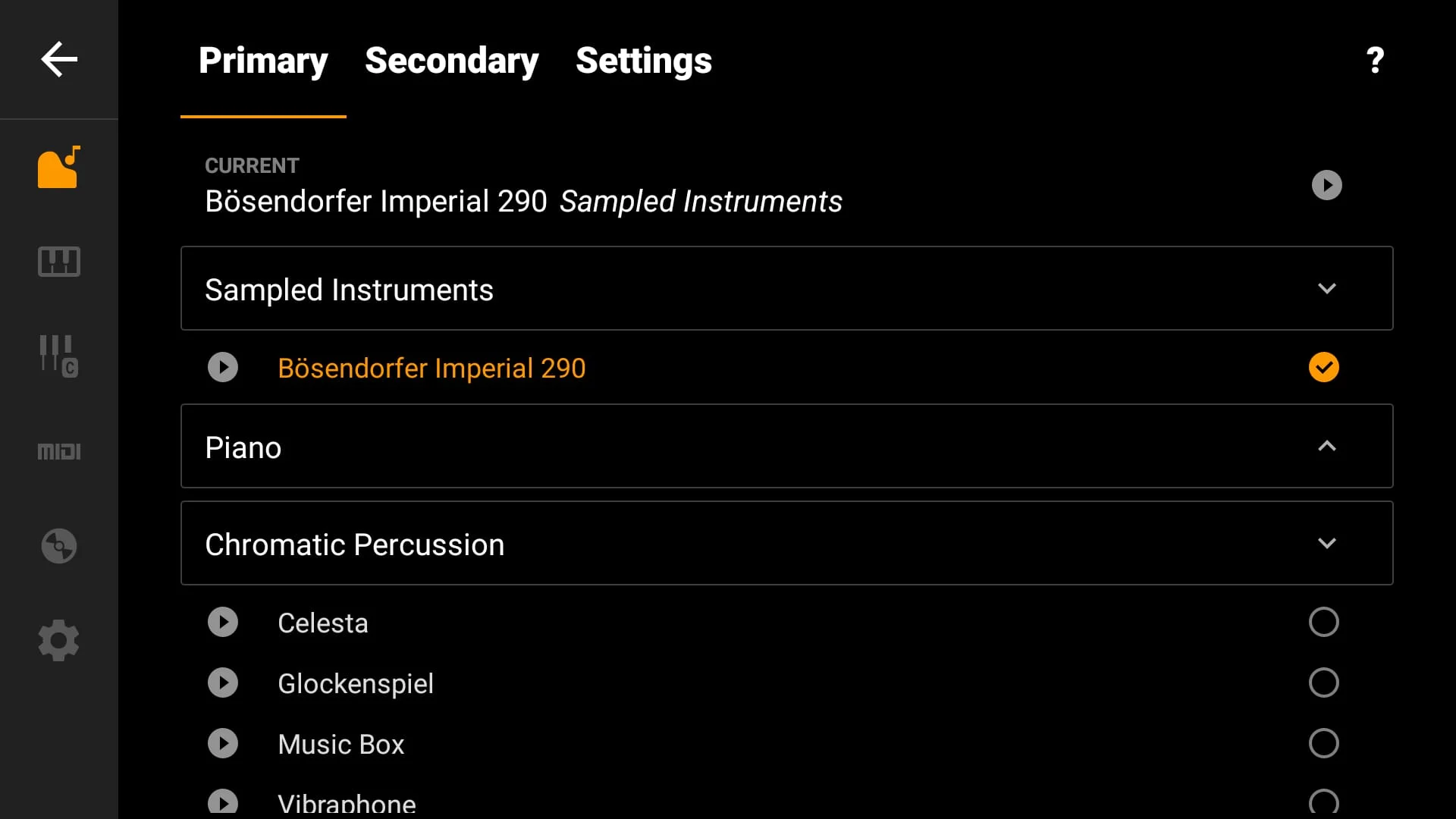The height and width of the screenshot is (819, 1456).
Task: Preview the Celesta sound
Action: pos(222,622)
